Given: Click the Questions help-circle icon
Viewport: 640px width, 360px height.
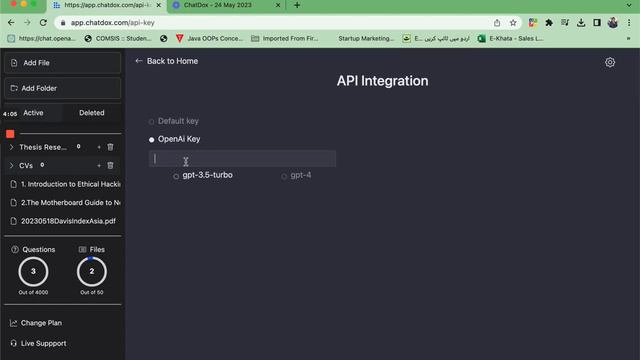Looking at the screenshot, I should (x=15, y=249).
